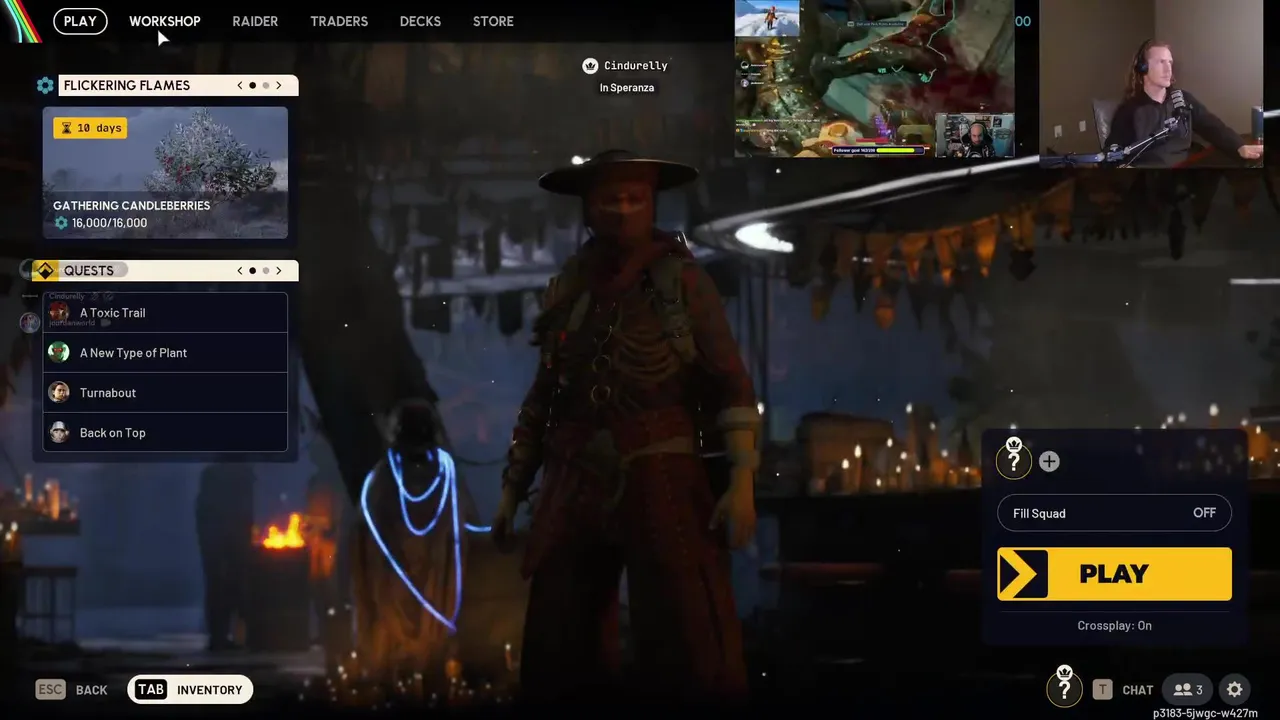Screen dimensions: 1280x720
Task: Open the Chat with T key button
Action: [x=1123, y=690]
